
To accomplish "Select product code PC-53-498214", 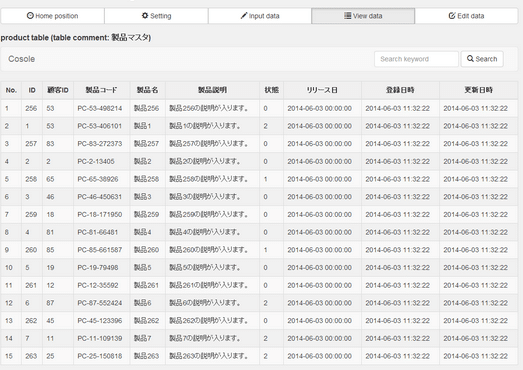I will point(100,108).
